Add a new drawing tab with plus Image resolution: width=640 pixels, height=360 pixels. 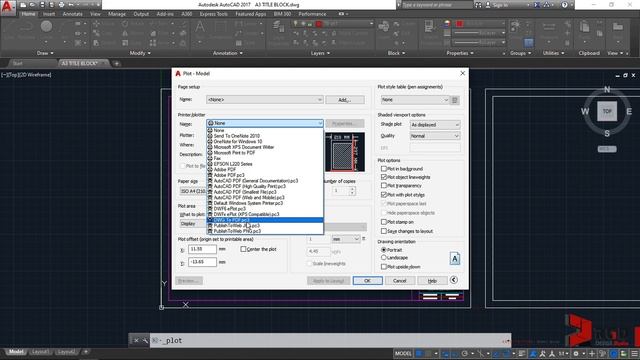(x=116, y=63)
